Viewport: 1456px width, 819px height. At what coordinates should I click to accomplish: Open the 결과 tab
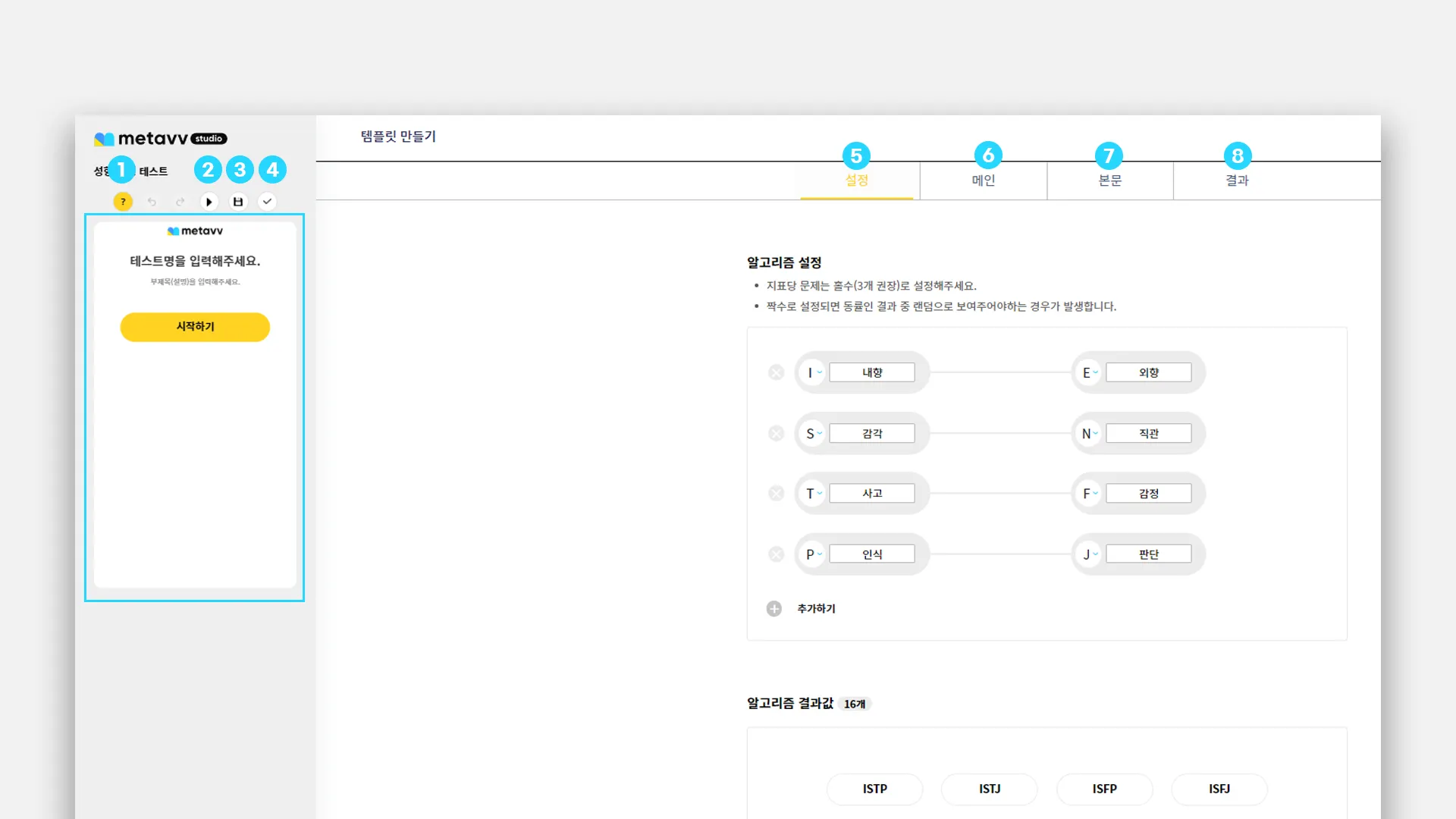click(x=1237, y=180)
